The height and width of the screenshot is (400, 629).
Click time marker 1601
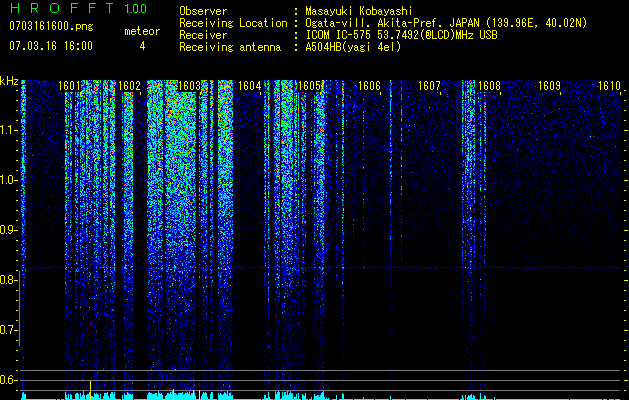click(x=69, y=86)
